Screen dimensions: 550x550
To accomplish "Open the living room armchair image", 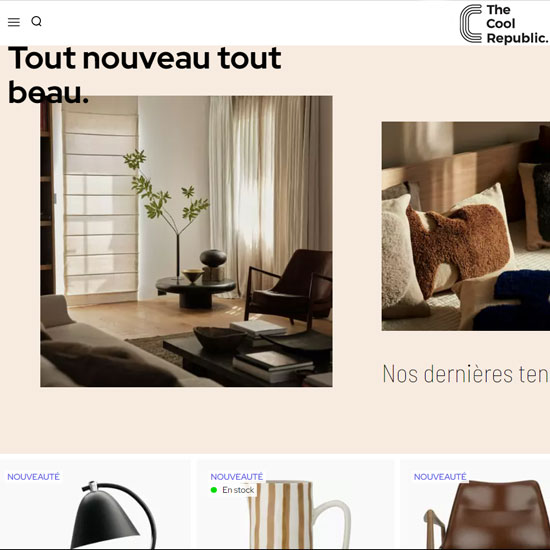I will click(x=186, y=241).
